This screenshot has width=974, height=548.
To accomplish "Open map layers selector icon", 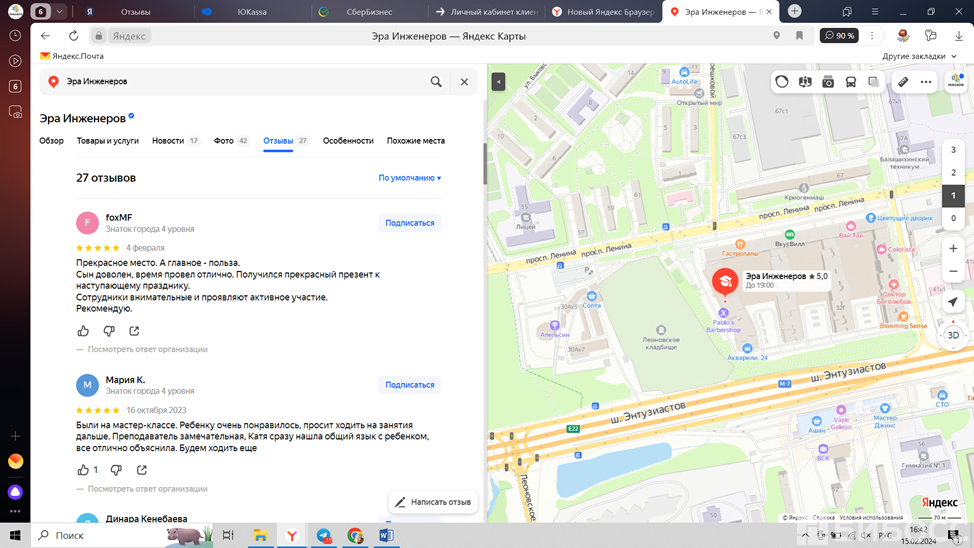I will [873, 82].
